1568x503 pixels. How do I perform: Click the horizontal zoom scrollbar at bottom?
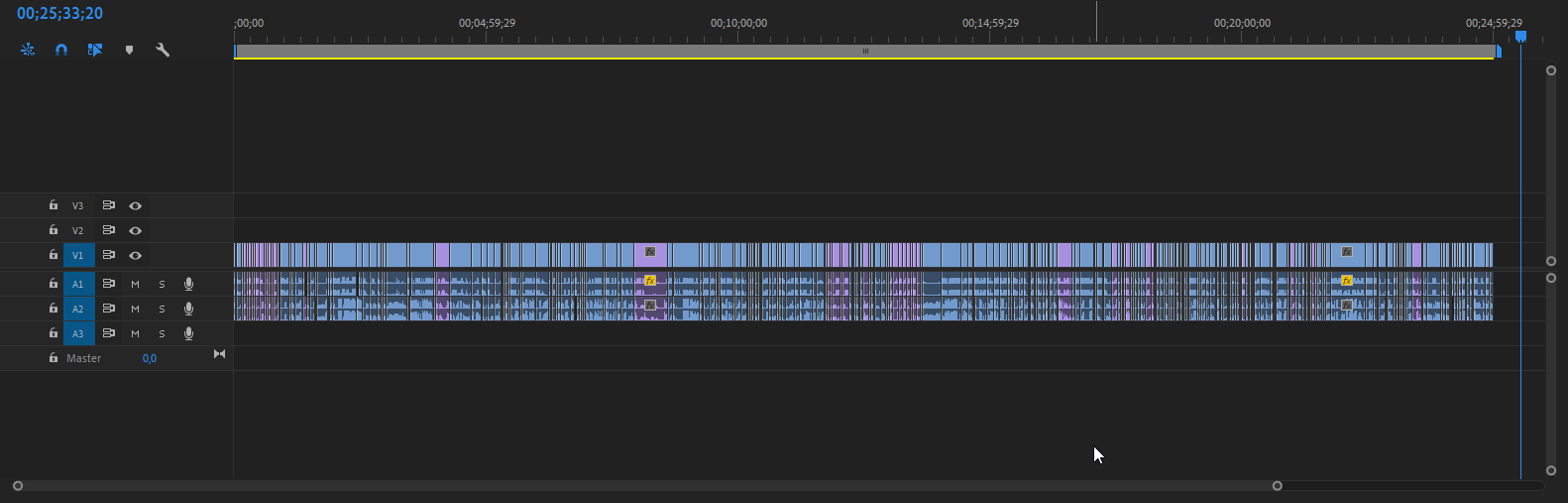[646, 486]
